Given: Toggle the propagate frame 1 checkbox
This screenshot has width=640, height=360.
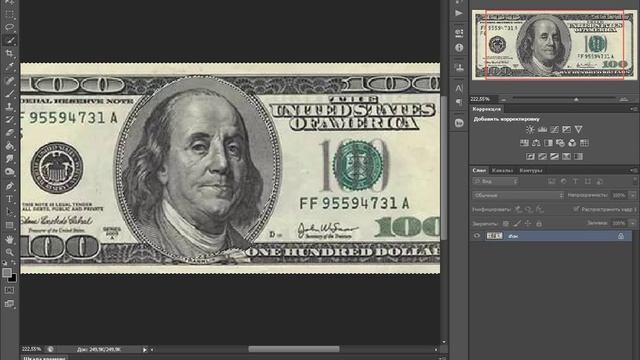Looking at the screenshot, I should click(576, 209).
